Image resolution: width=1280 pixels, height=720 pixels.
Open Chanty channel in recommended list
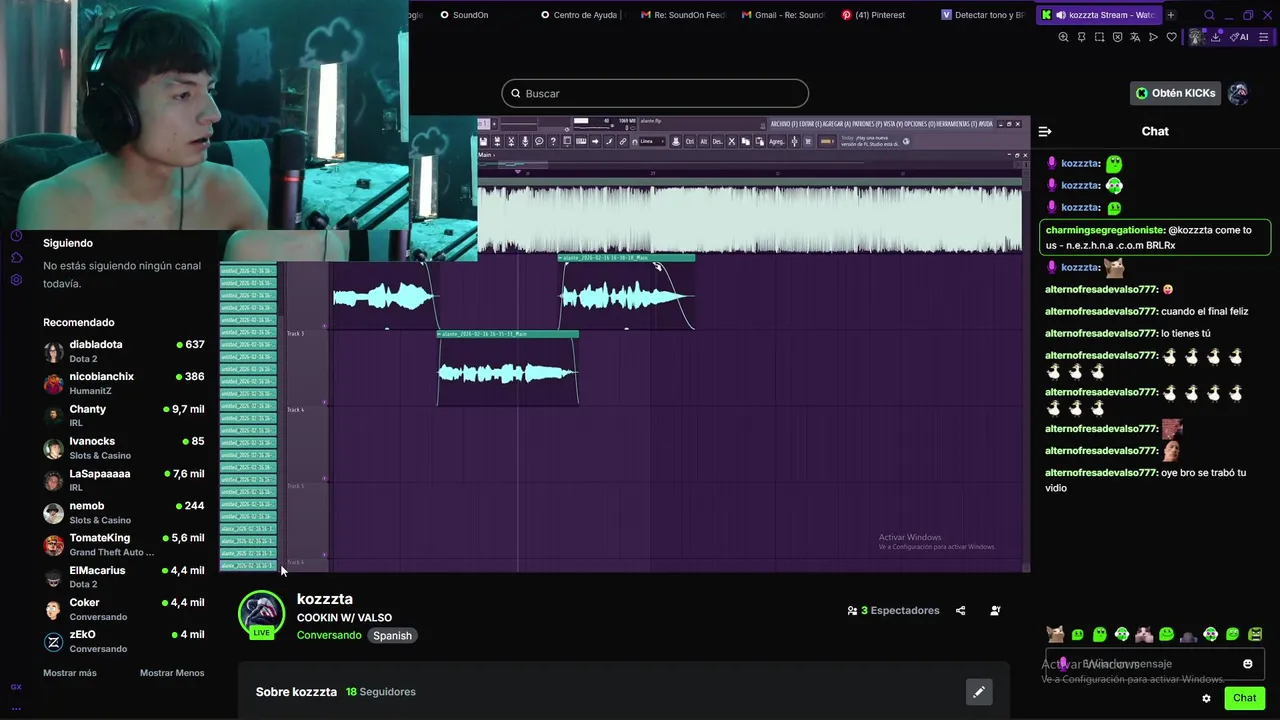pyautogui.click(x=124, y=415)
